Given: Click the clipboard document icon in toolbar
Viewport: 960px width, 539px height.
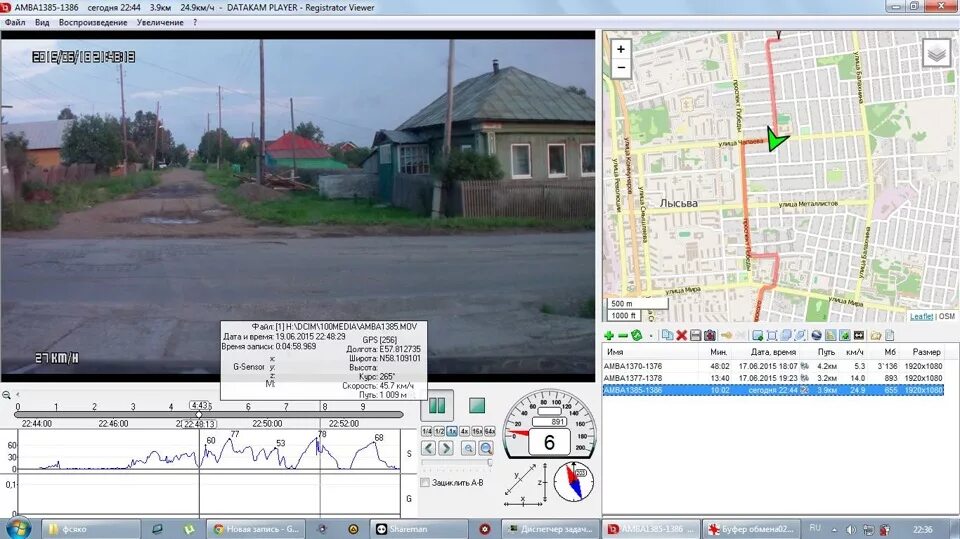Looking at the screenshot, I should point(890,336).
